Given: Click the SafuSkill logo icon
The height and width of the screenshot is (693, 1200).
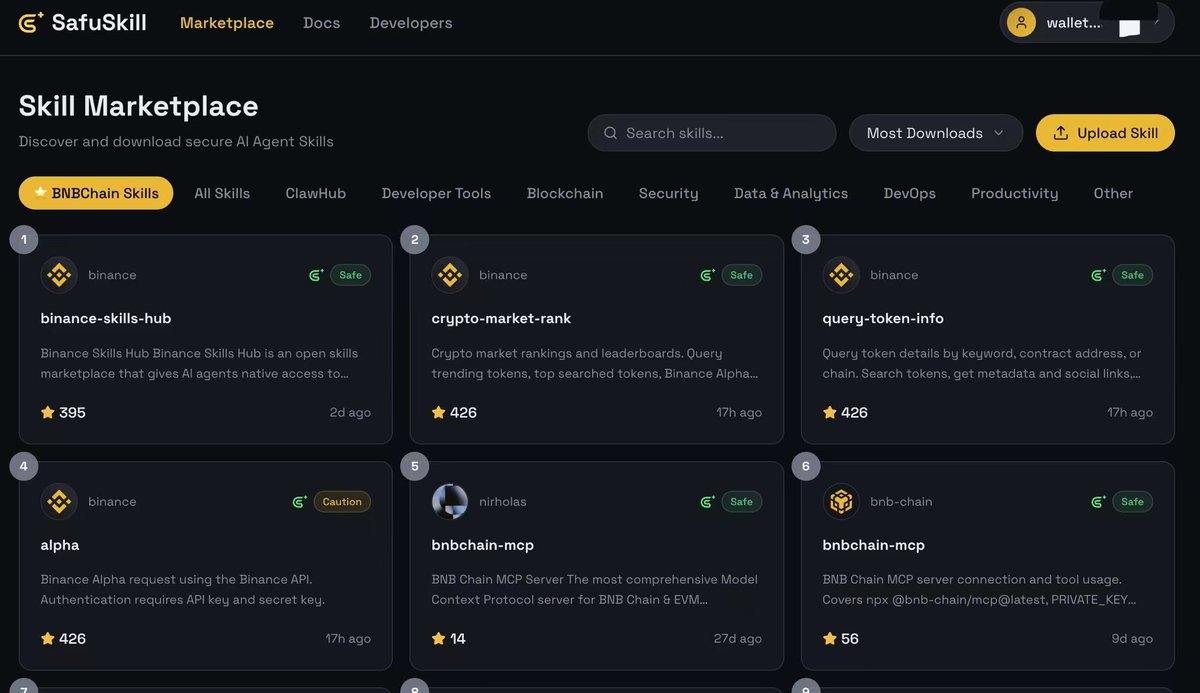Looking at the screenshot, I should [31, 22].
